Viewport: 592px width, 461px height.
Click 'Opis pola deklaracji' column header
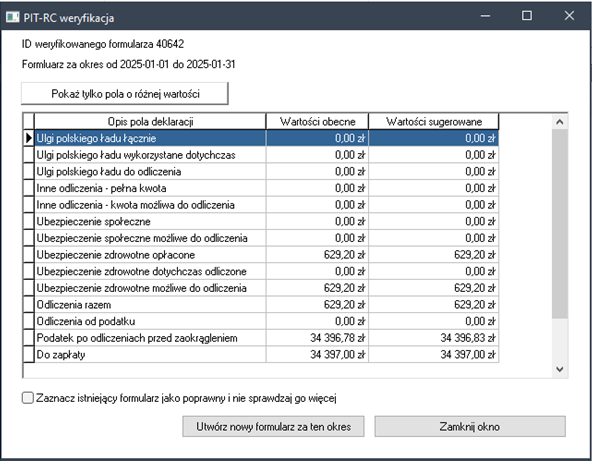[150, 122]
